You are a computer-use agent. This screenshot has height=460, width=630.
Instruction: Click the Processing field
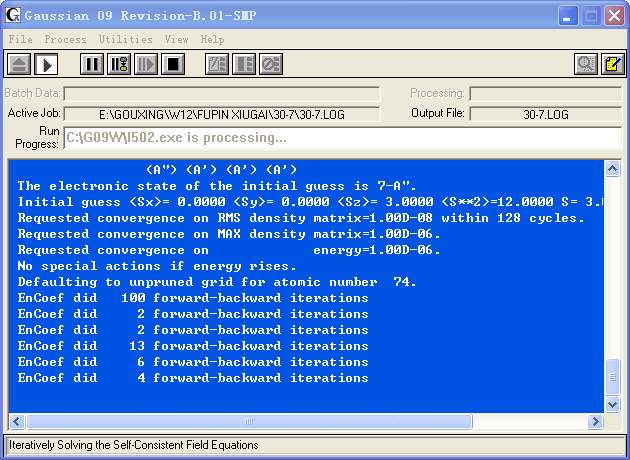(x=546, y=94)
